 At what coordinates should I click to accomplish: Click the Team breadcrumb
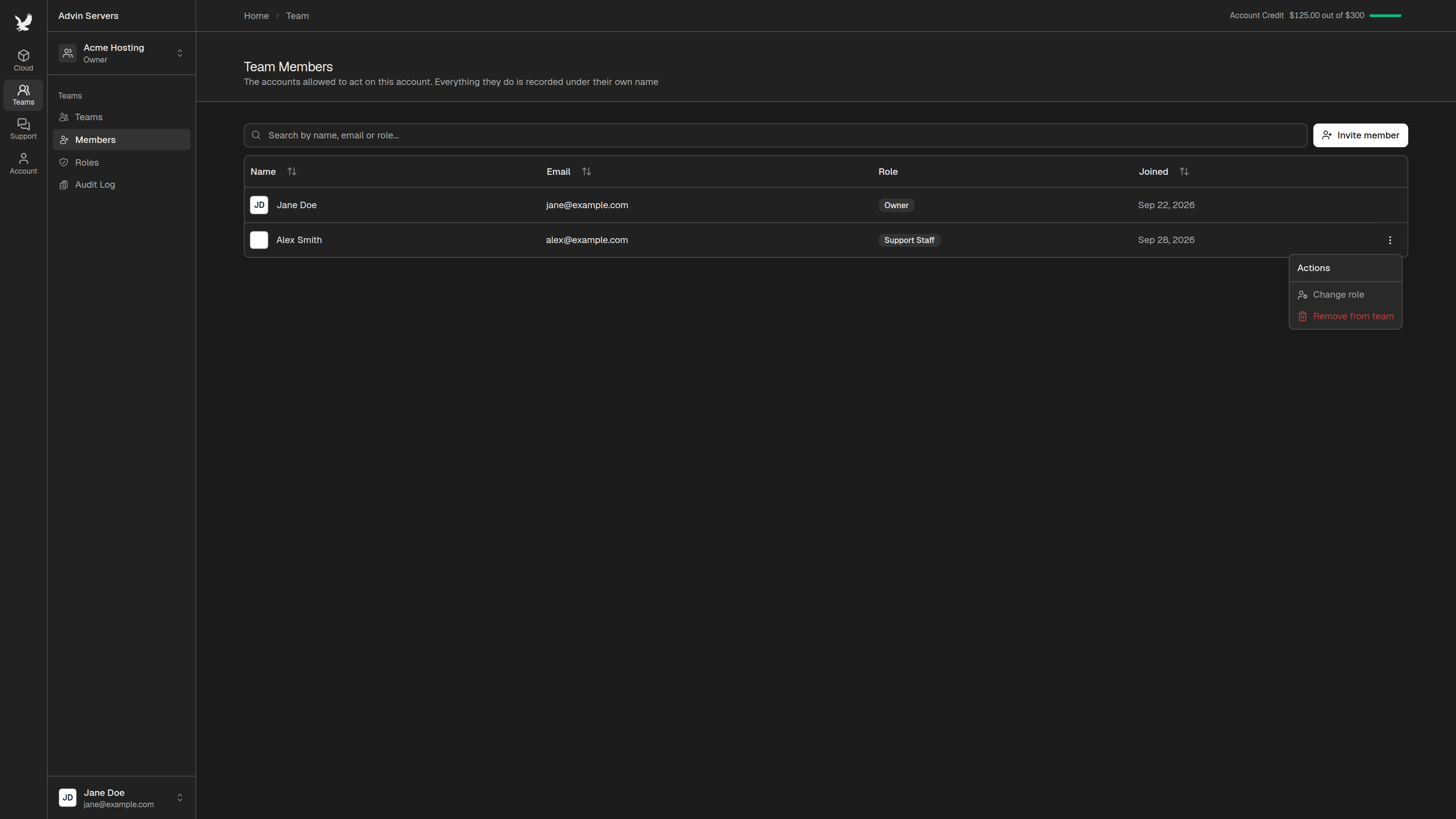tap(297, 16)
